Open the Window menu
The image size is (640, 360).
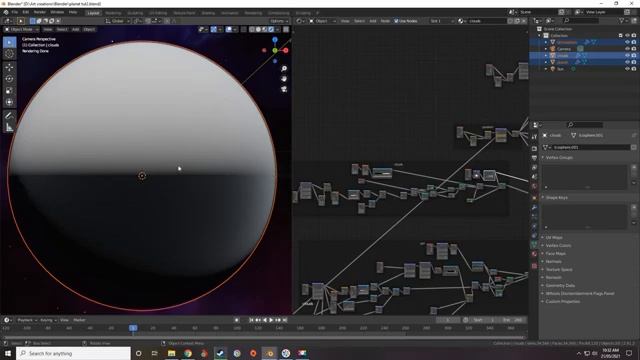[57, 12]
